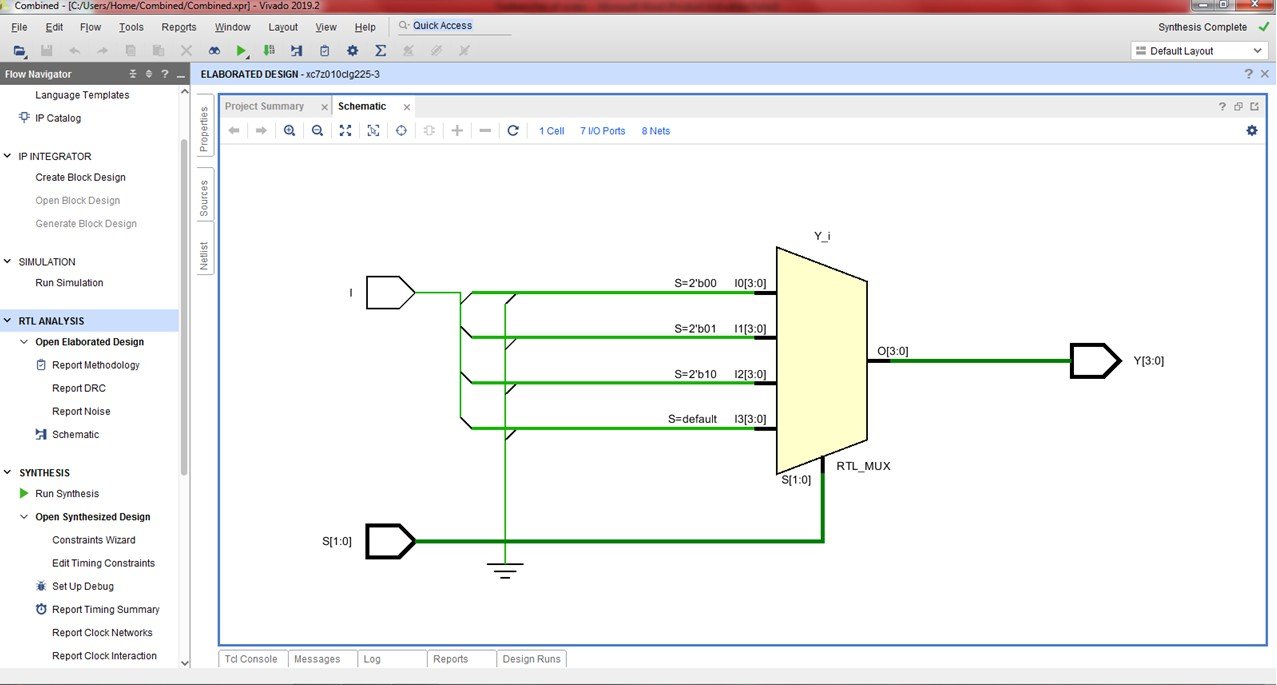Screen dimensions: 1277x685
Task: Open the Default Layout dropdown
Action: pos(1201,51)
